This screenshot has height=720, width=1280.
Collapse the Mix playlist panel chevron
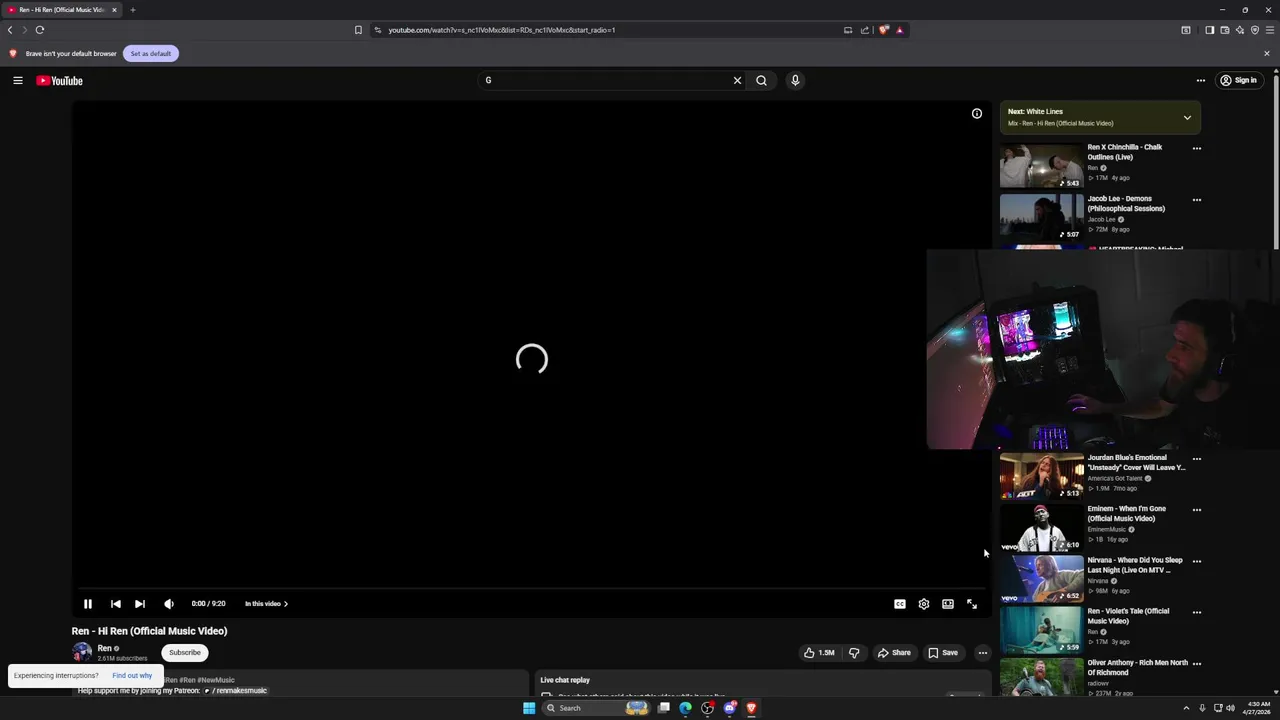1187,118
